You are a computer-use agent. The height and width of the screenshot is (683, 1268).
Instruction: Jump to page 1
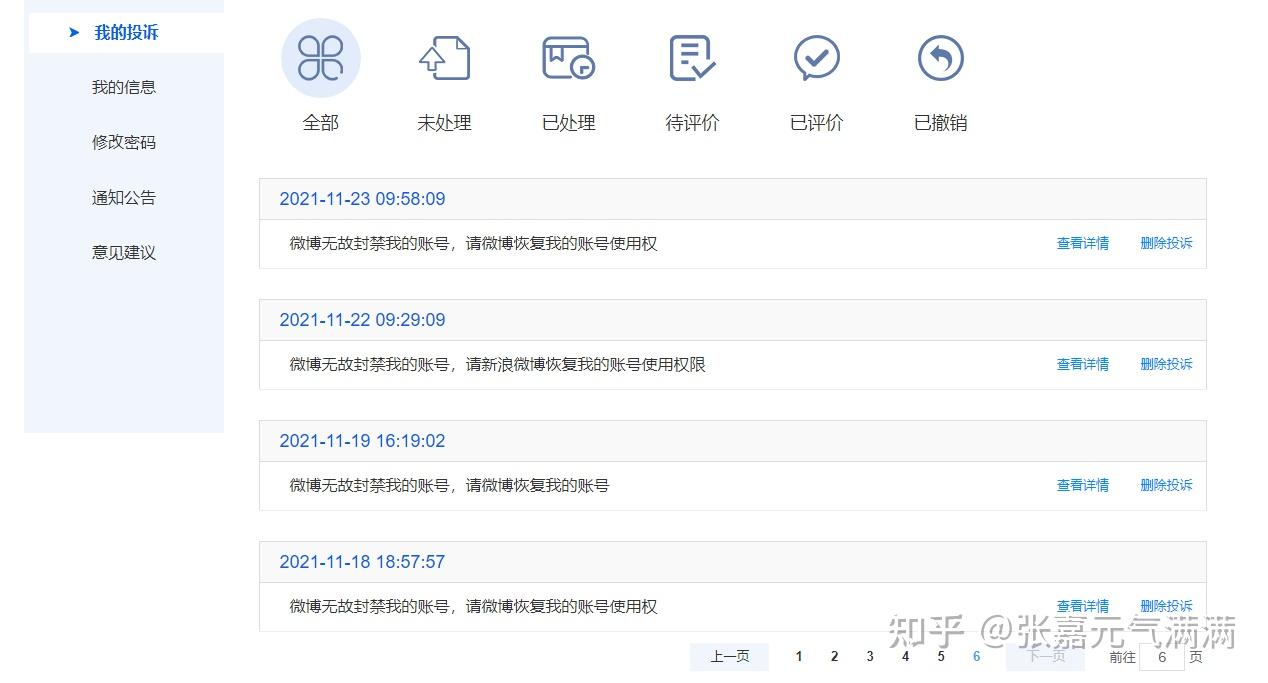(799, 656)
